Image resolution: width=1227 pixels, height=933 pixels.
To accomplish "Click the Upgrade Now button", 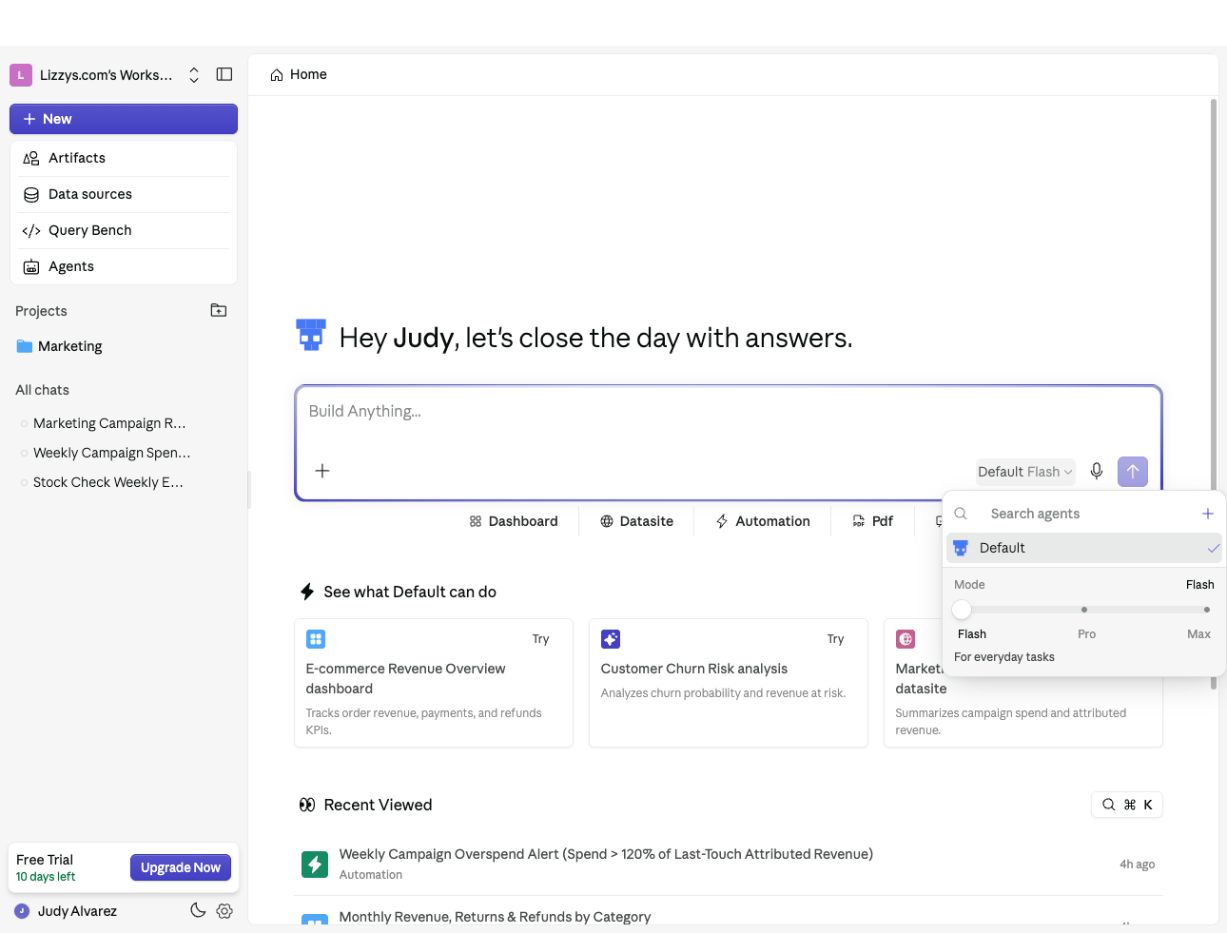I will point(181,867).
